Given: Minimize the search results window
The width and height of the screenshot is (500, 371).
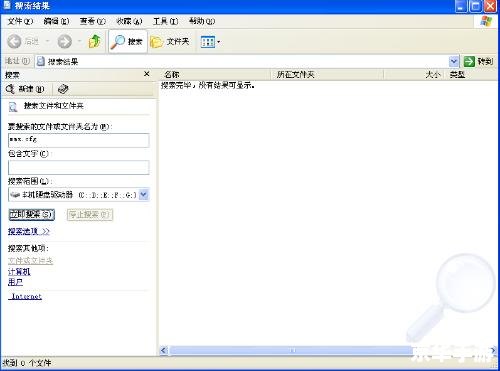Looking at the screenshot, I should (461, 6).
